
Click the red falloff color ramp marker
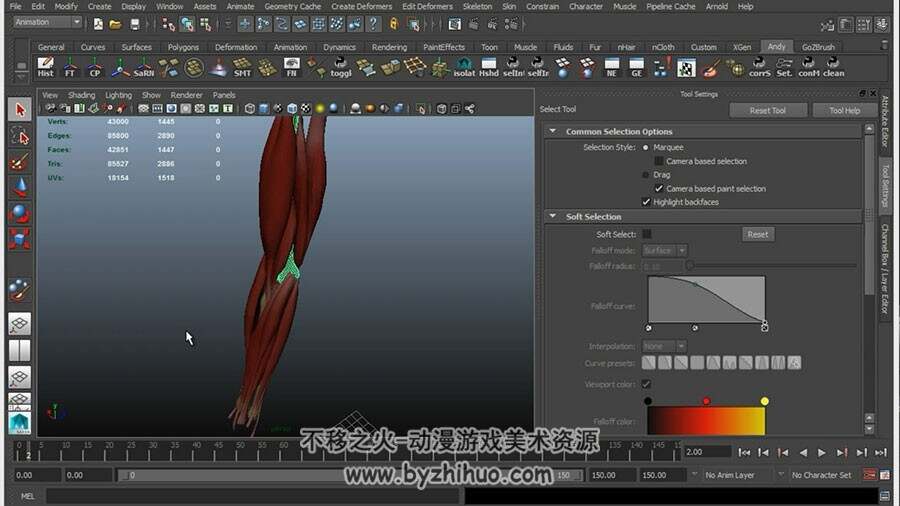[707, 401]
